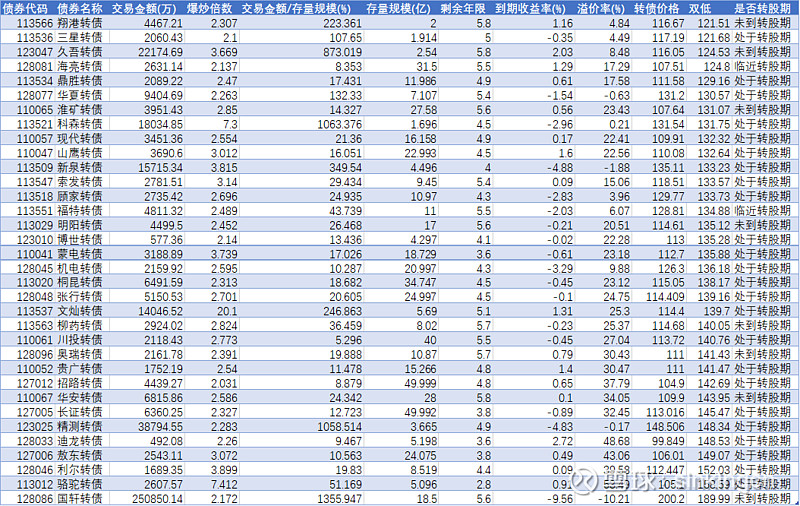The image size is (800, 506).
Task: Click the 7.412 multiplier cell
Action: 224,485
